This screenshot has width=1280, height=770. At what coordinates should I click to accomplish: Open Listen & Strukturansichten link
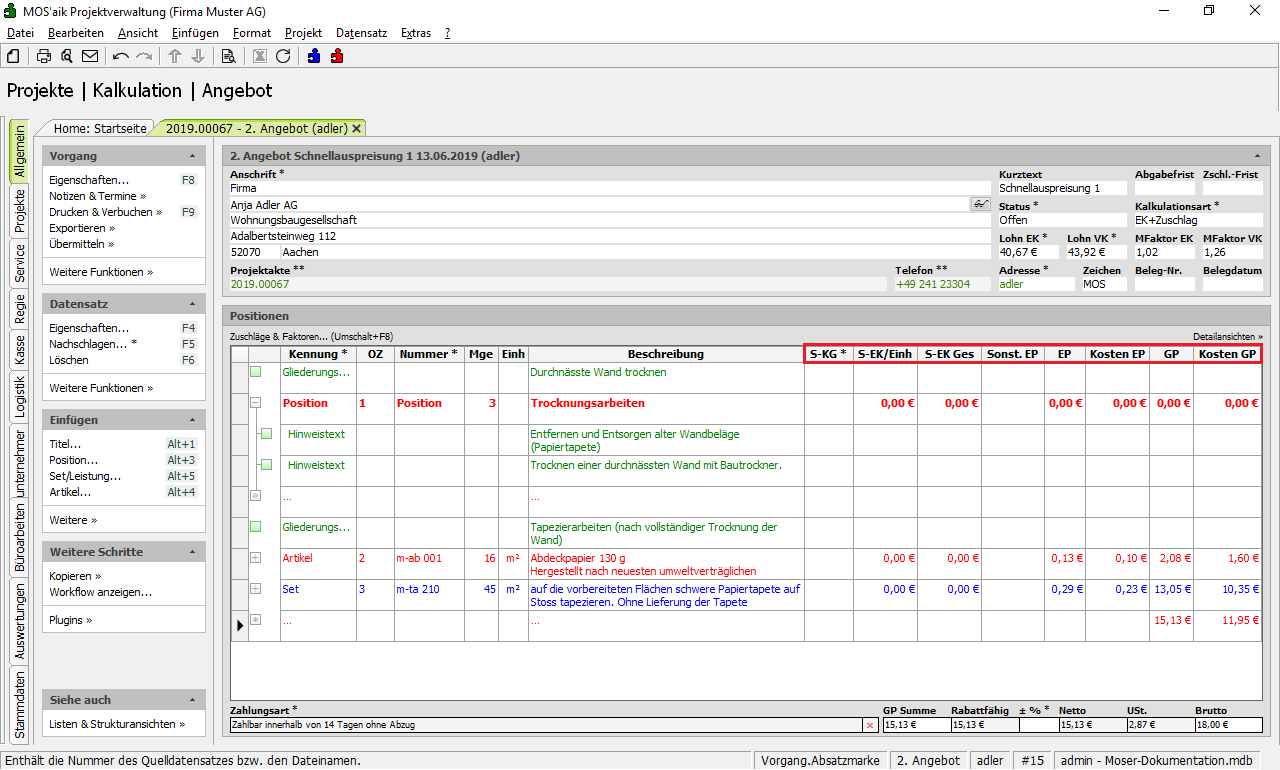click(113, 724)
